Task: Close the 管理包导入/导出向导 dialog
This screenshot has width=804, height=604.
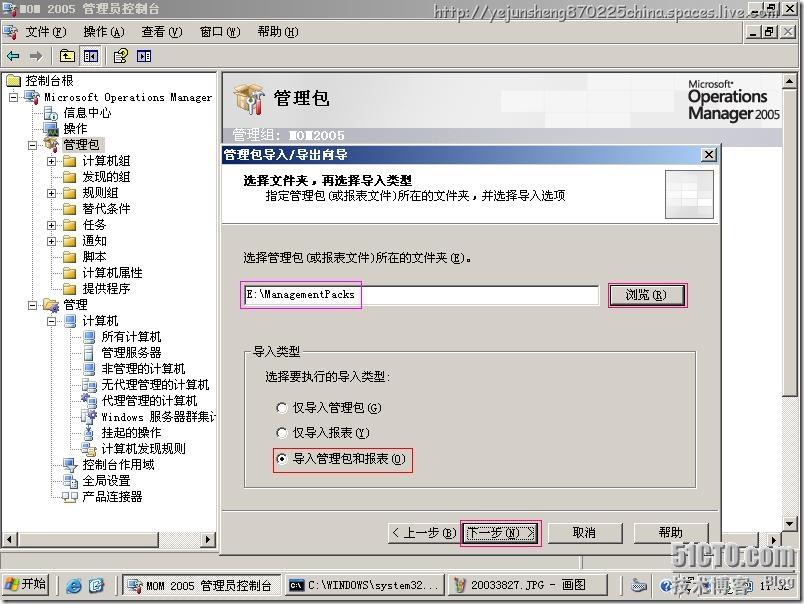Action: coord(708,155)
